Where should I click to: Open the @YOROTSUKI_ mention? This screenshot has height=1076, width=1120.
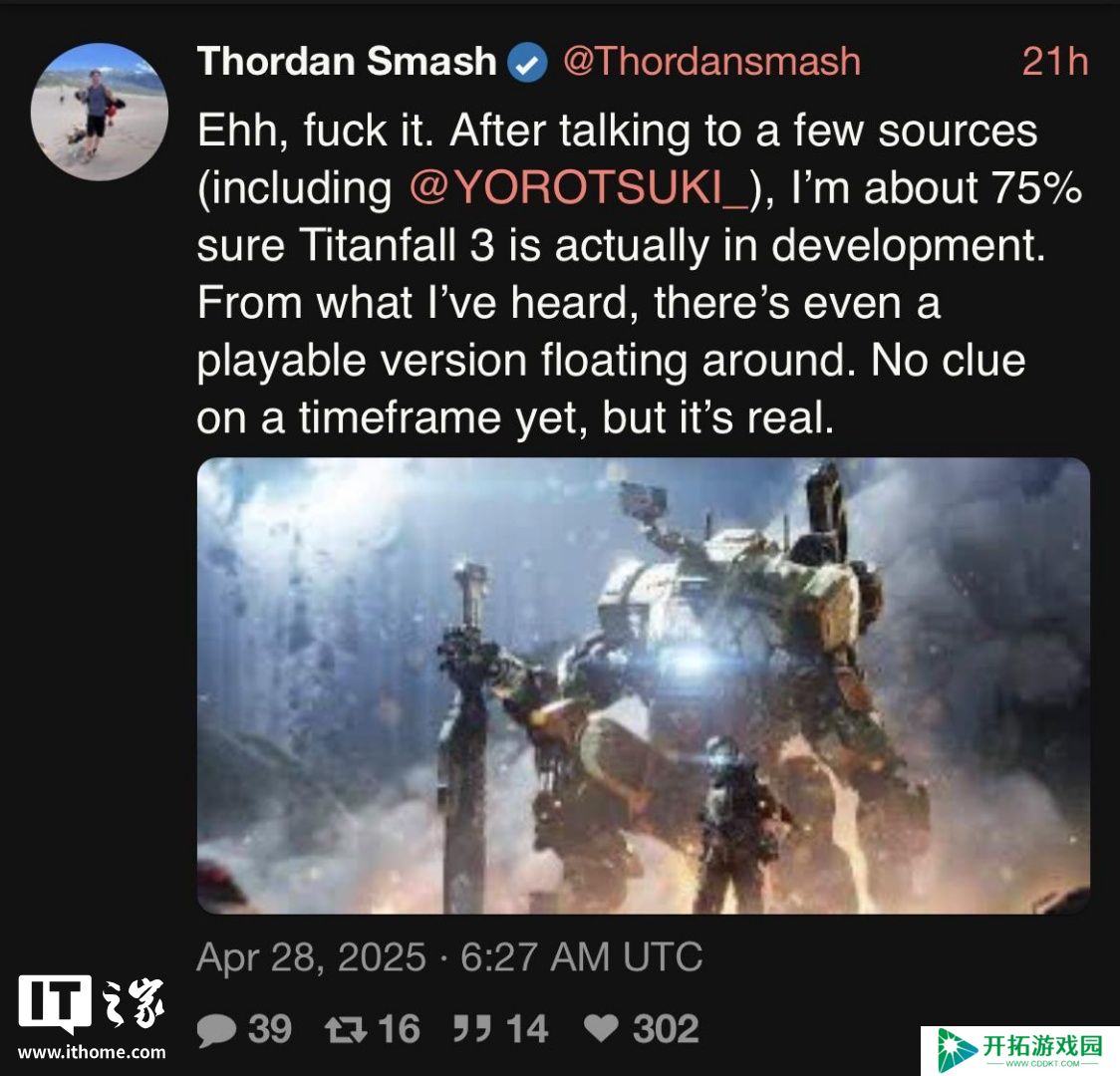click(579, 188)
